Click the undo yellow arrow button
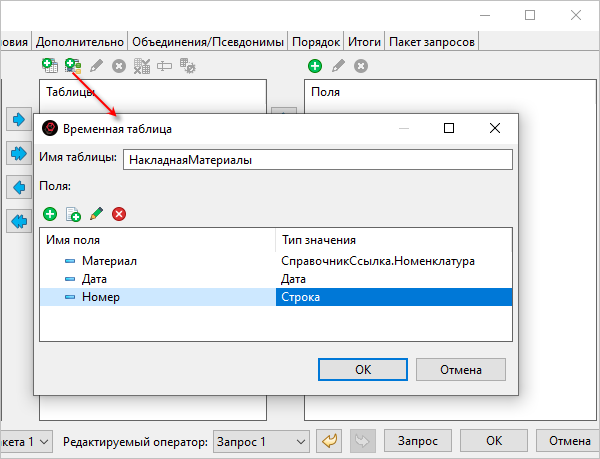This screenshot has height=459, width=600. 329,441
